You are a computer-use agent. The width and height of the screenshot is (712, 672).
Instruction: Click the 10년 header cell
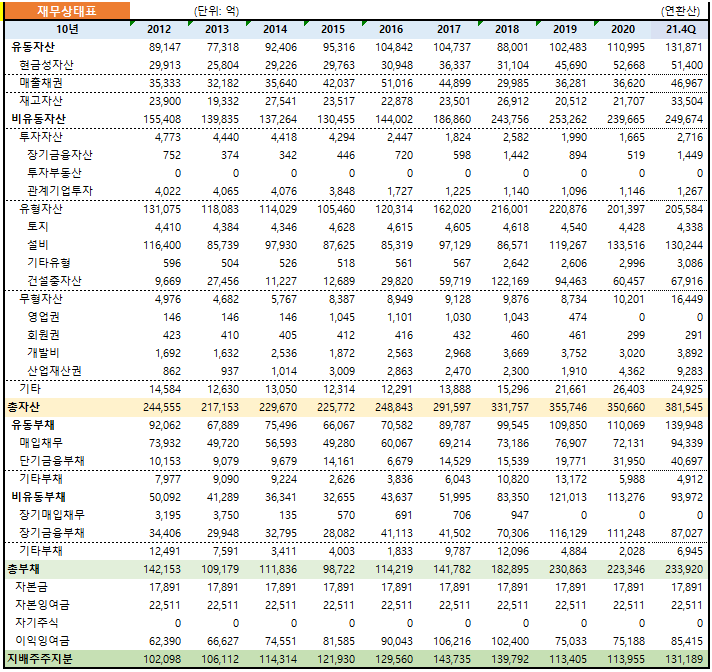point(67,29)
